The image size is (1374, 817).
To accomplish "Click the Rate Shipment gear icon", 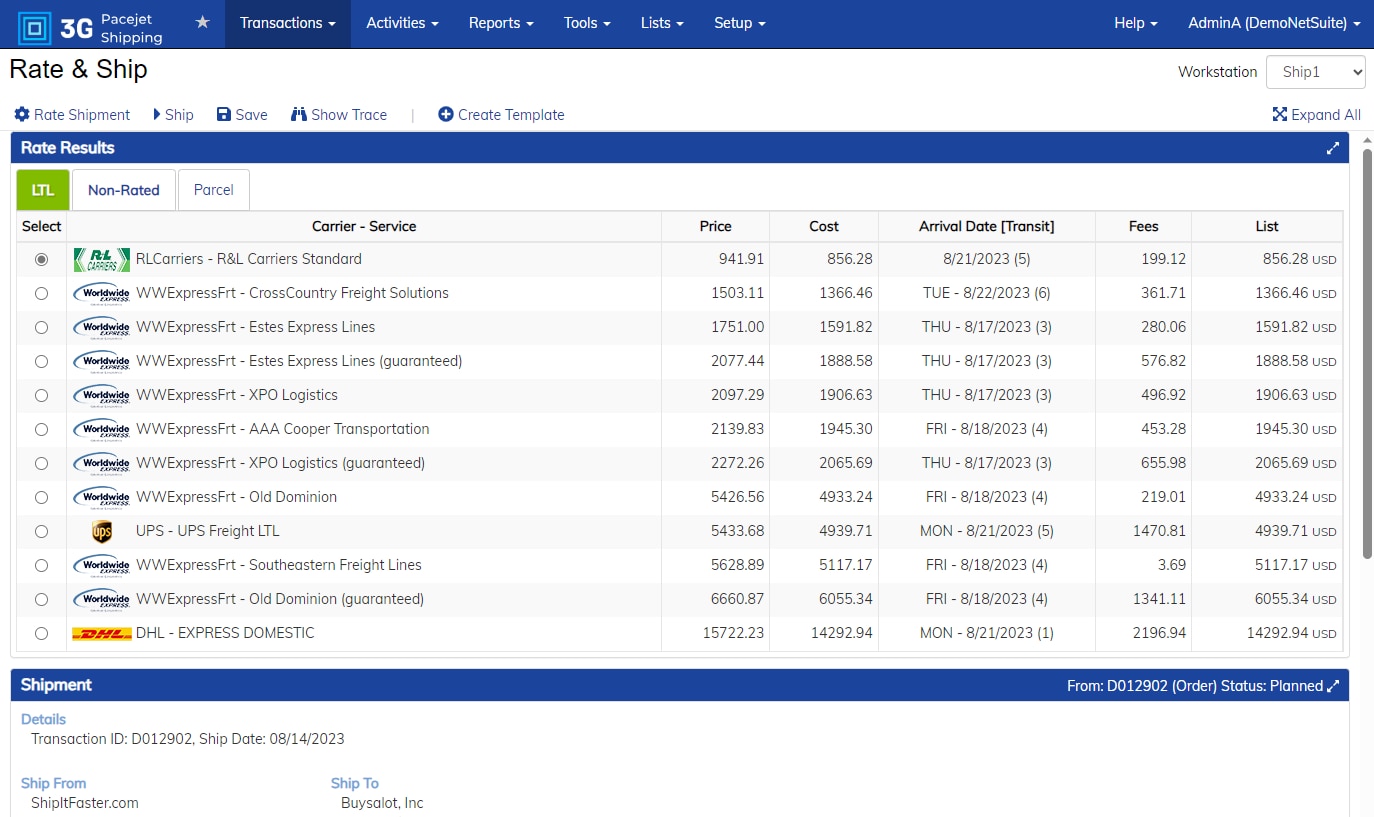I will tap(22, 115).
